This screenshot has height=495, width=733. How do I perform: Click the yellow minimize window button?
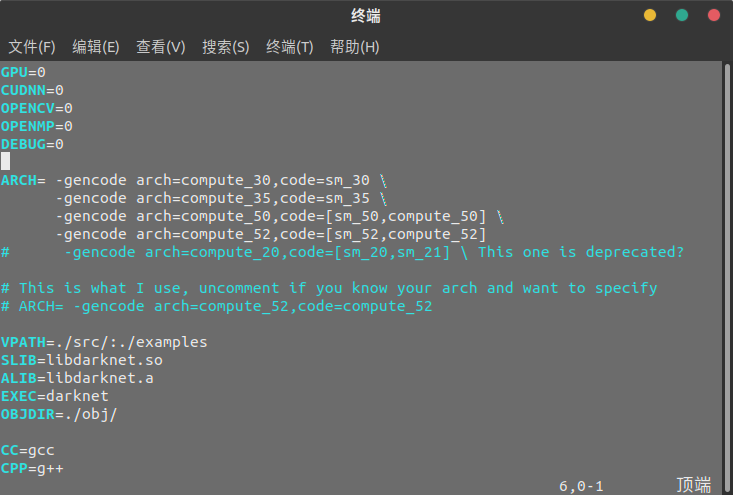point(650,15)
